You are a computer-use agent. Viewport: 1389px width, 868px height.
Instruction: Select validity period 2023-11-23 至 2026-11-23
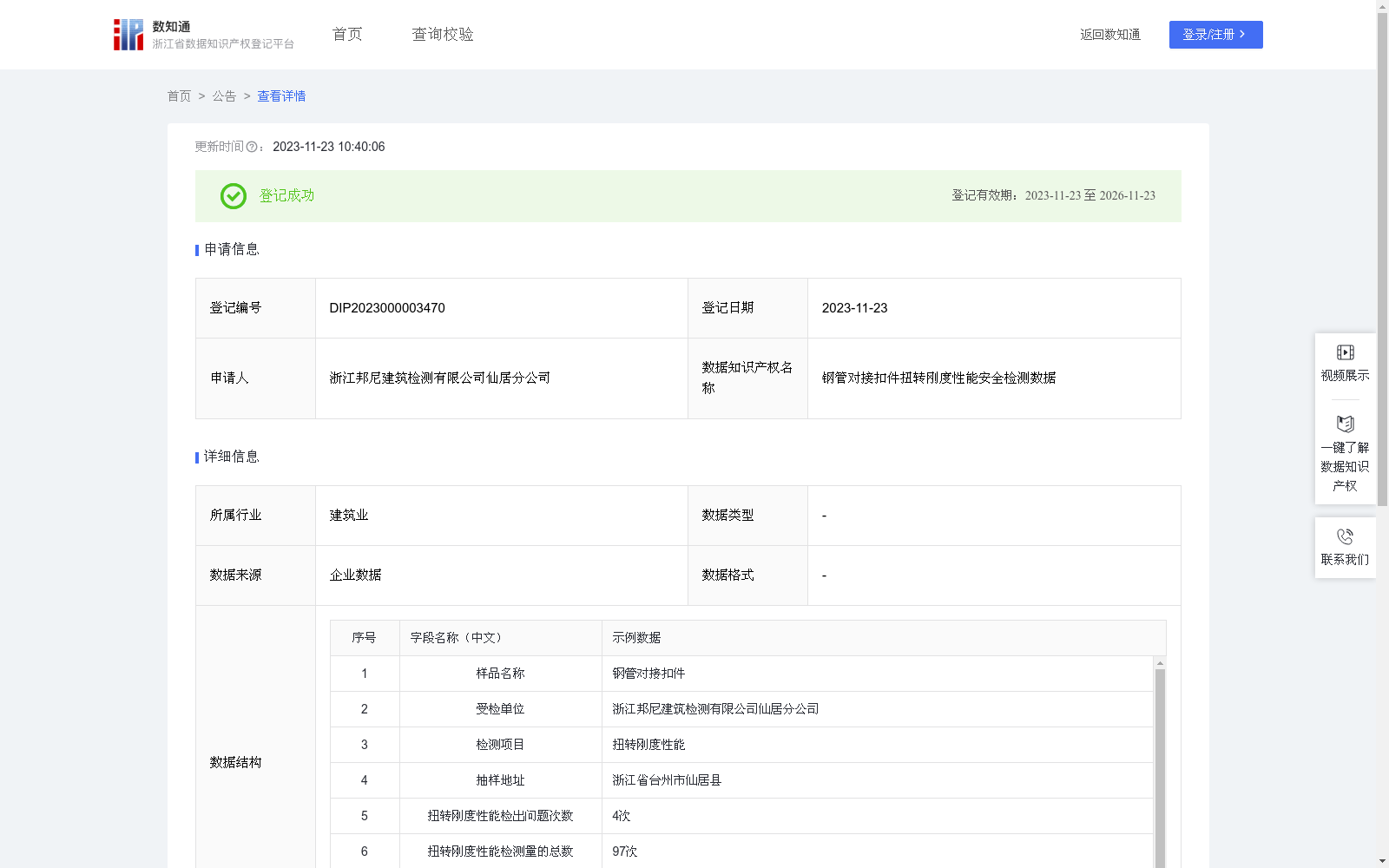point(1089,196)
